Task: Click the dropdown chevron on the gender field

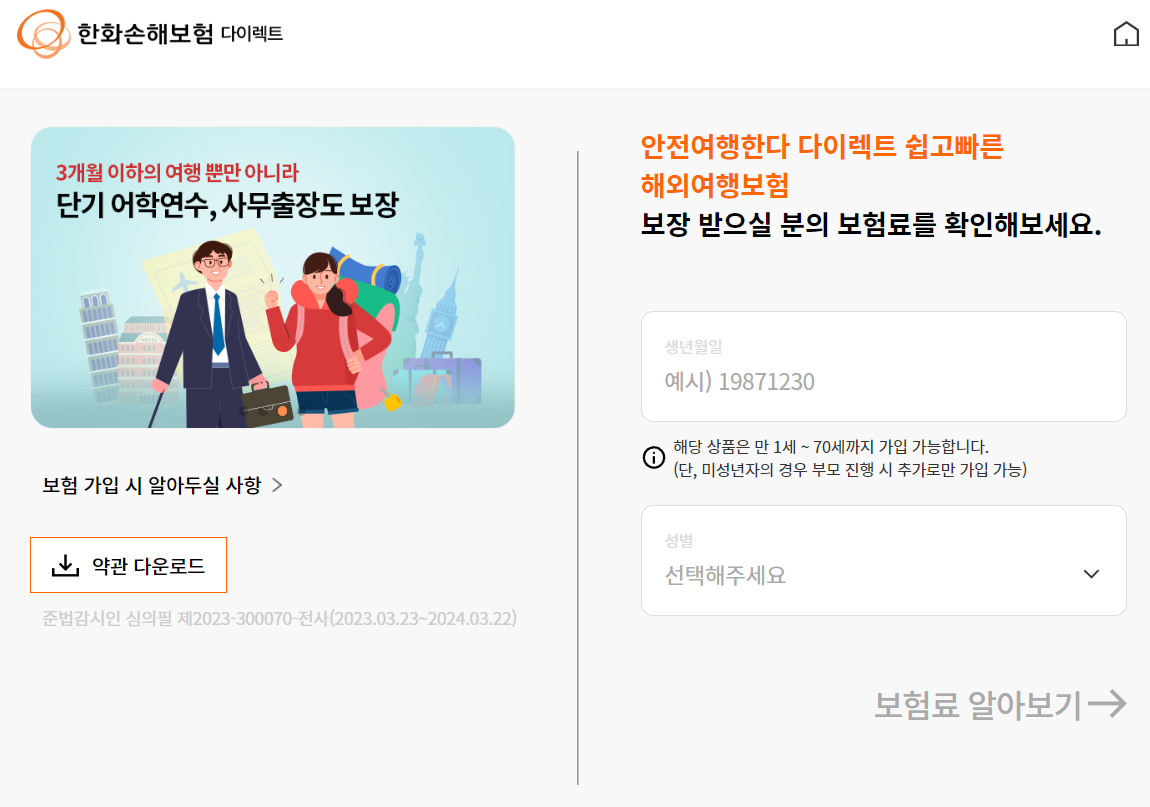Action: point(1091,574)
